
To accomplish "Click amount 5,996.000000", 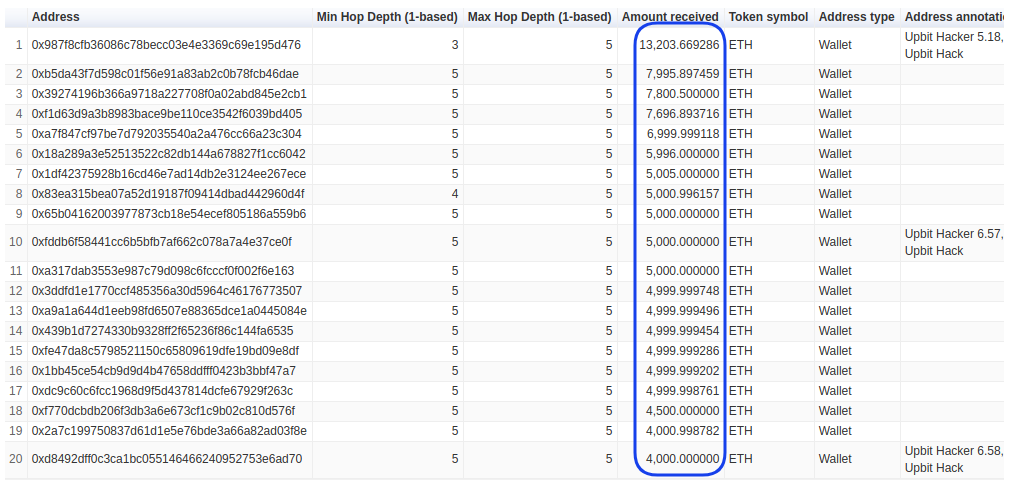I will [x=682, y=154].
